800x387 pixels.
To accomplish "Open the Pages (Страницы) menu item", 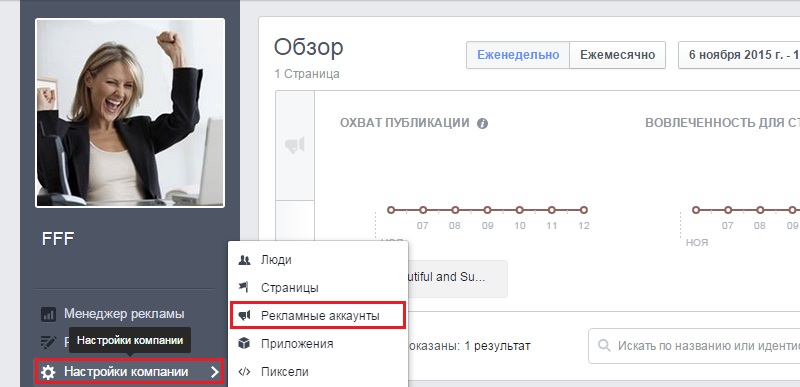I will click(x=319, y=288).
